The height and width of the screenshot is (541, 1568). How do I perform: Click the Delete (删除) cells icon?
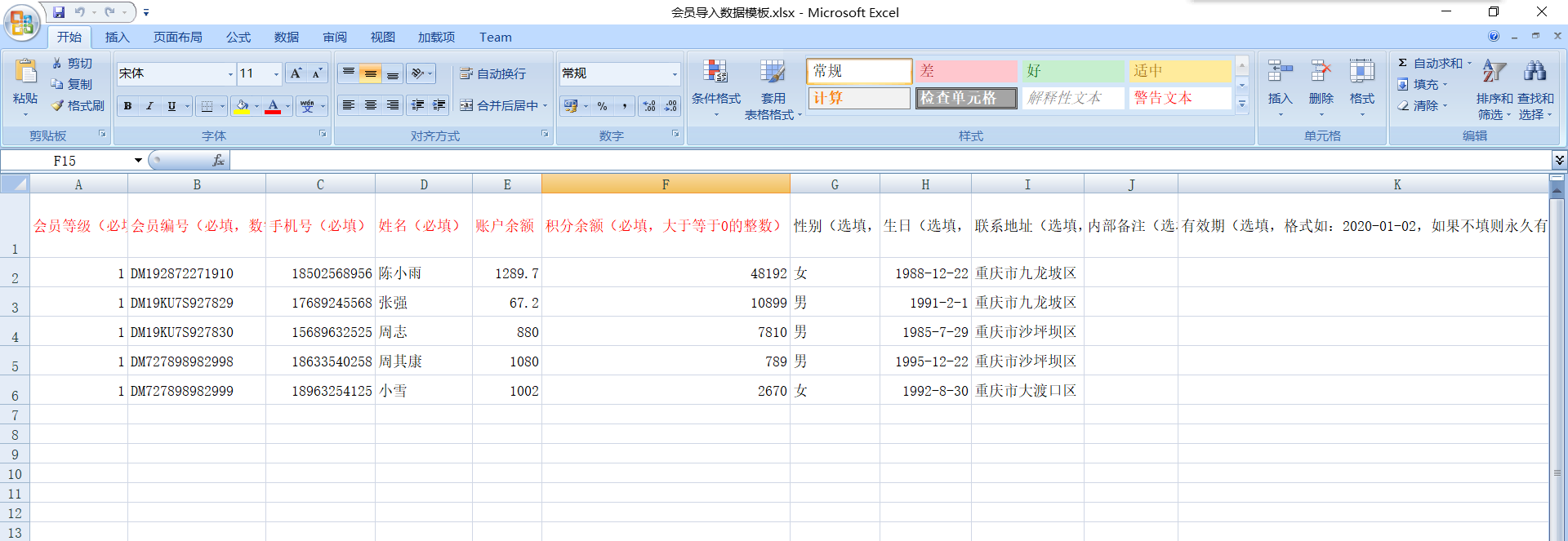(x=1321, y=73)
